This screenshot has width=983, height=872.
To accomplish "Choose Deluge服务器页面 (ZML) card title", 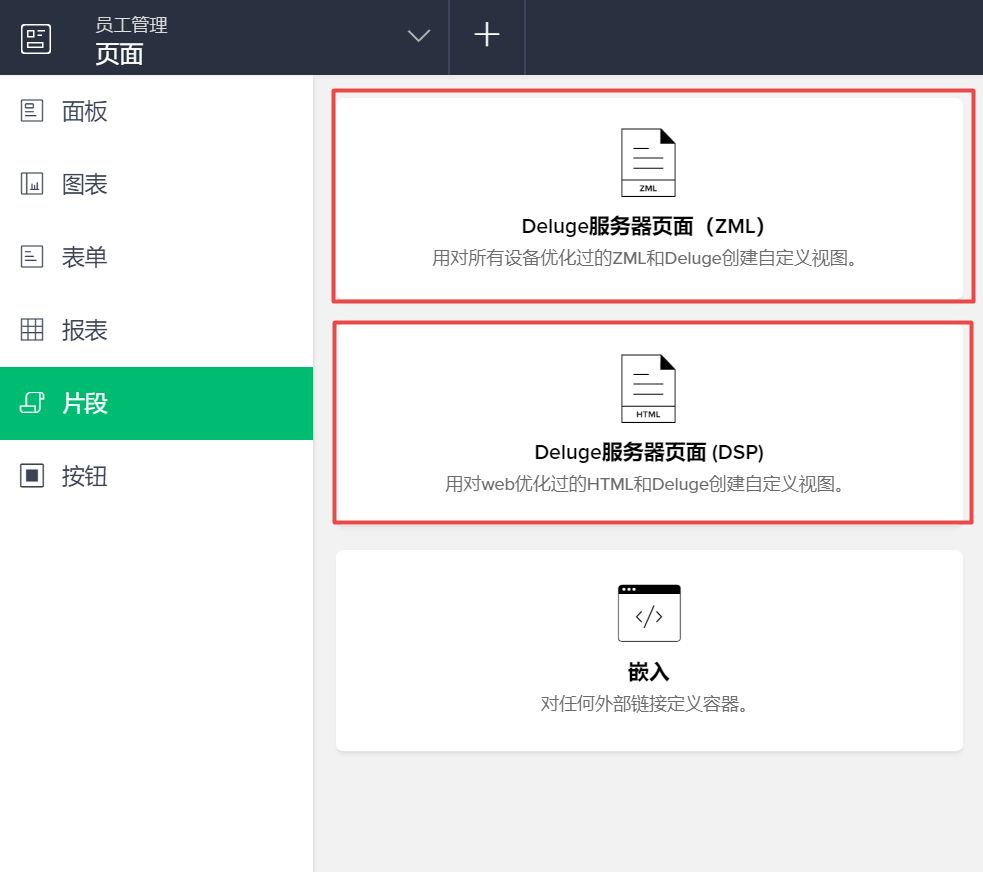I will pos(649,226).
